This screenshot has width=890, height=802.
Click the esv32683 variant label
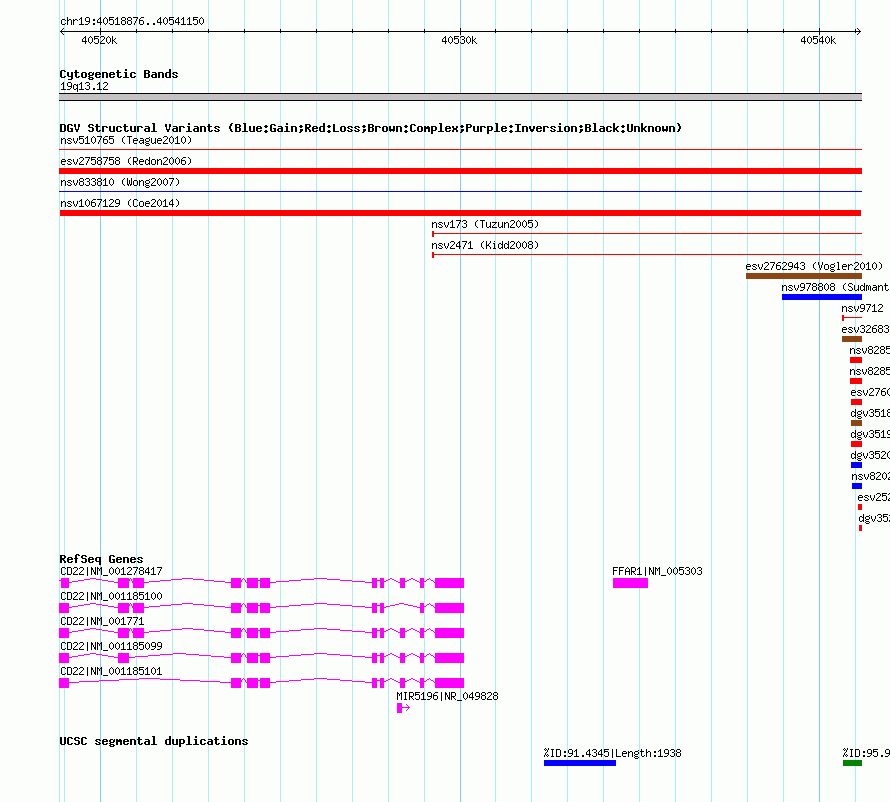point(865,329)
